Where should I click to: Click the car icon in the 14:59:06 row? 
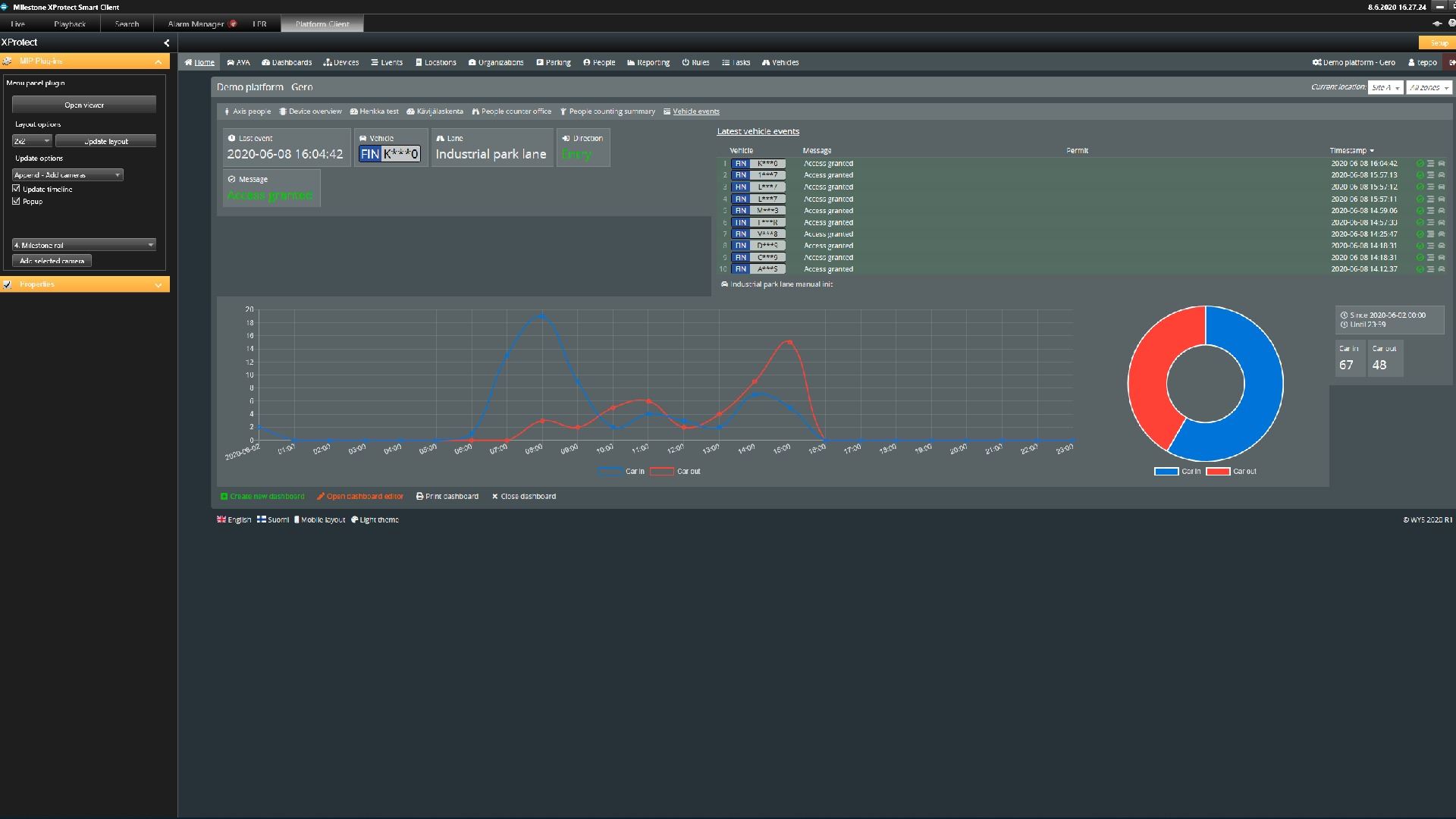(1442, 211)
